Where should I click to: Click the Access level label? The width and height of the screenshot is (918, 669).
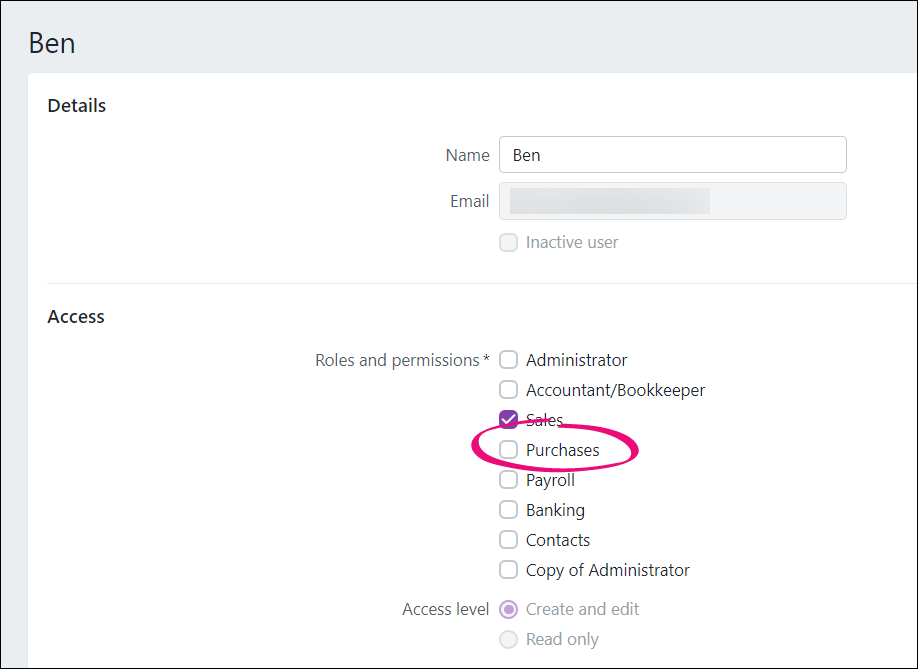446,609
